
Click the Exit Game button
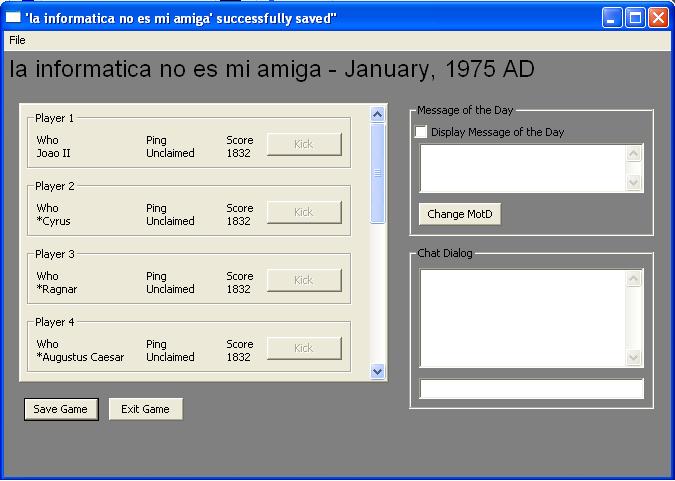(145, 409)
